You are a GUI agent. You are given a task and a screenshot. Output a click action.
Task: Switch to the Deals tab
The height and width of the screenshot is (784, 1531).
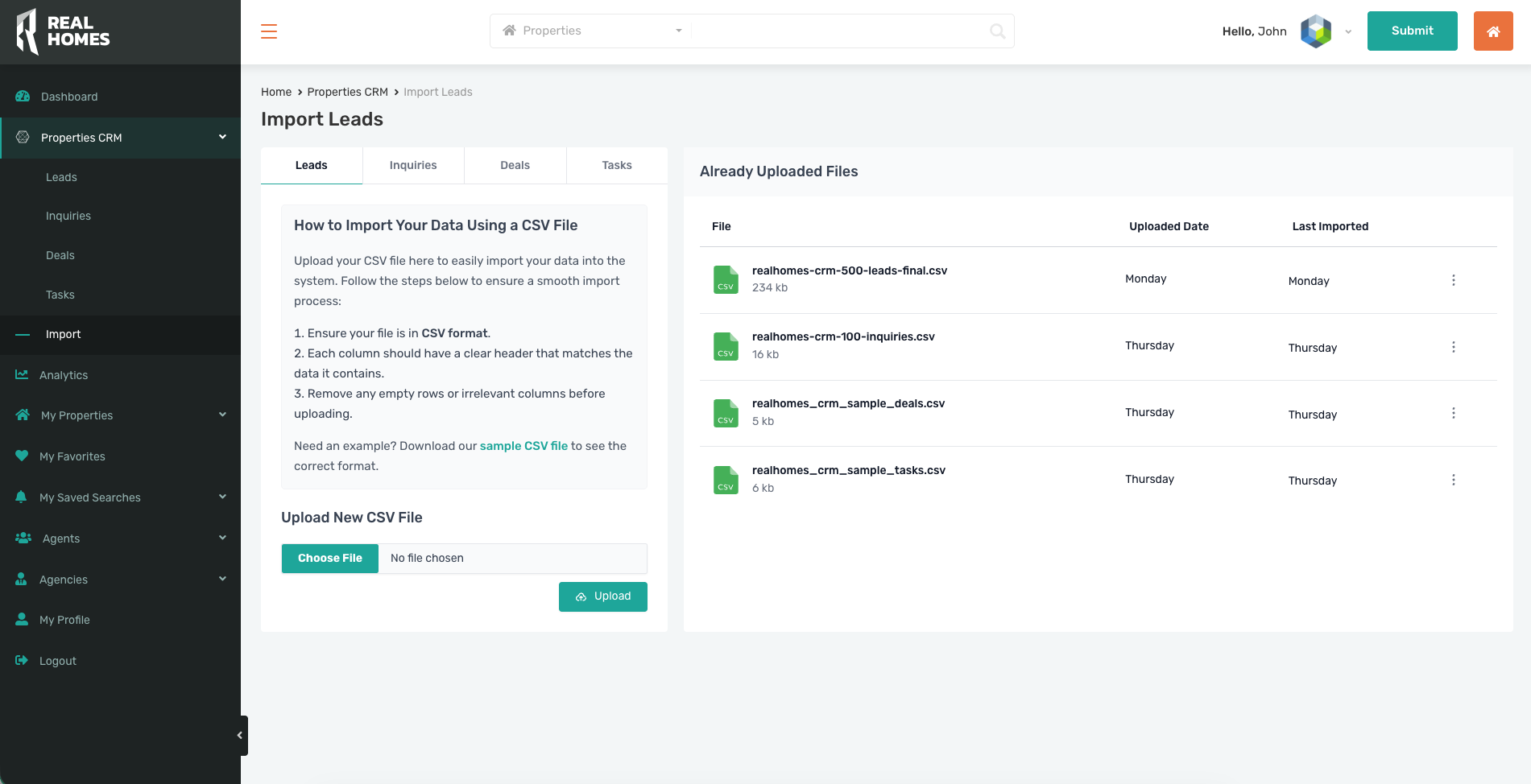[515, 166]
